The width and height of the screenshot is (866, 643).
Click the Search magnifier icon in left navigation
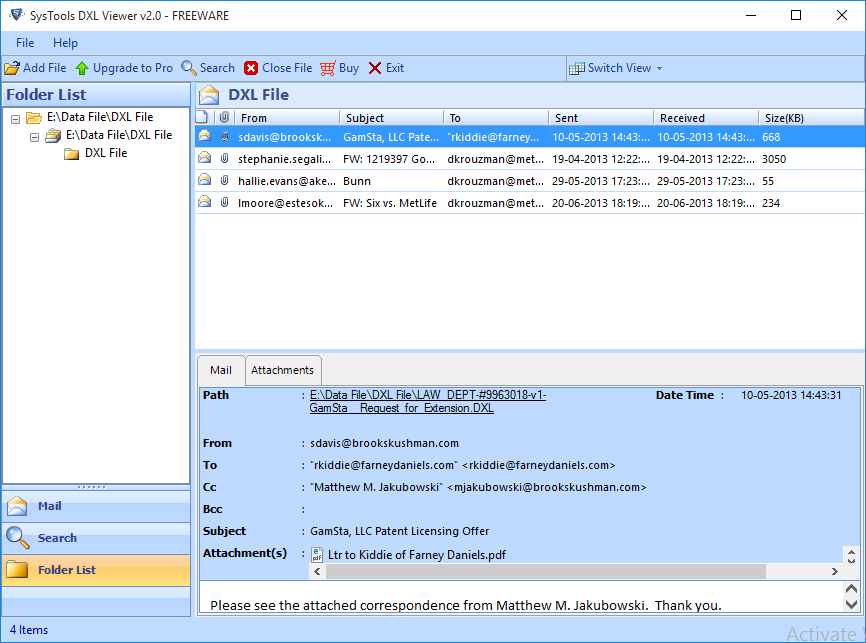(x=18, y=537)
